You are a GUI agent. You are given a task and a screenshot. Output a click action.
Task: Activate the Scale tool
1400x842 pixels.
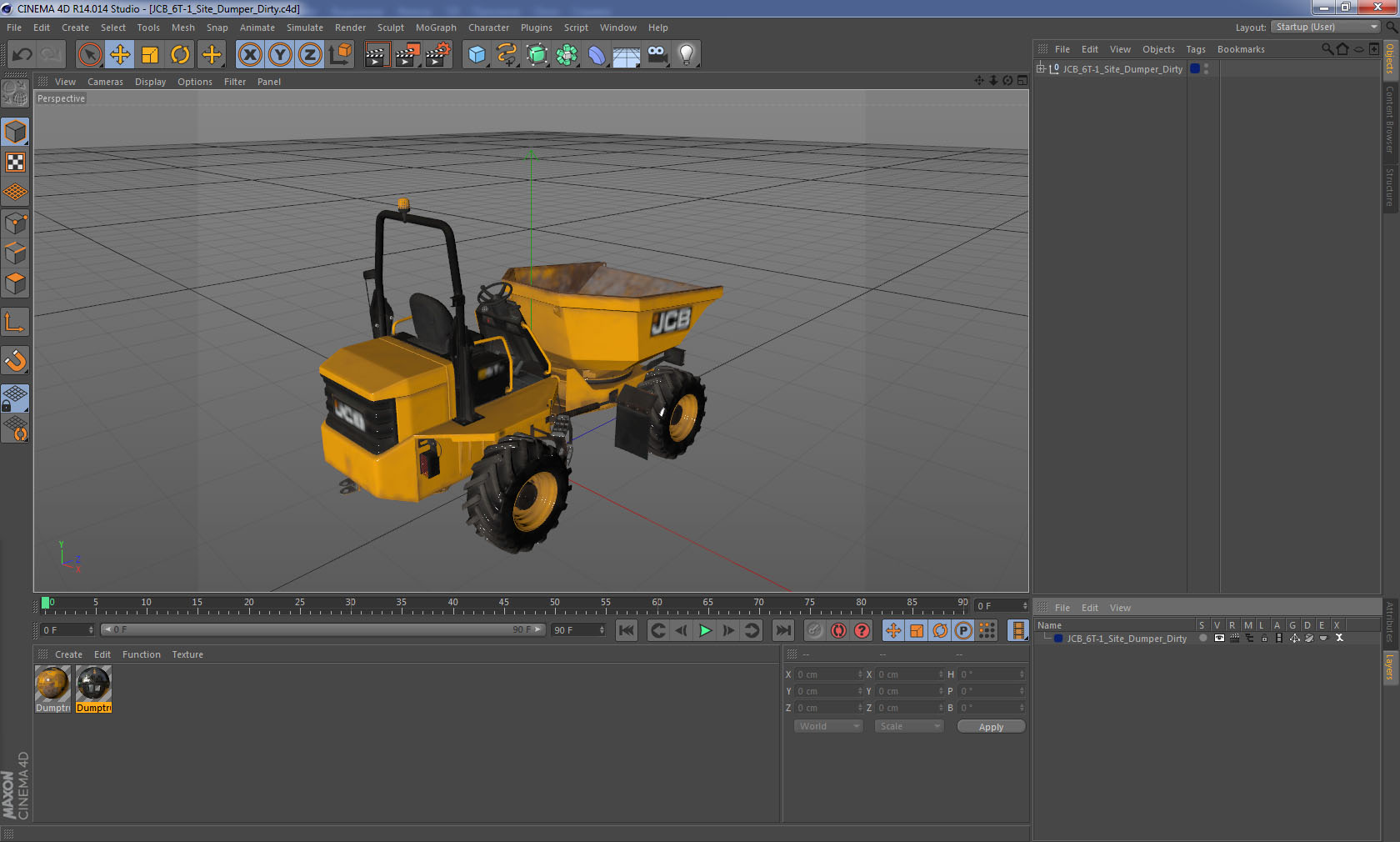(150, 55)
